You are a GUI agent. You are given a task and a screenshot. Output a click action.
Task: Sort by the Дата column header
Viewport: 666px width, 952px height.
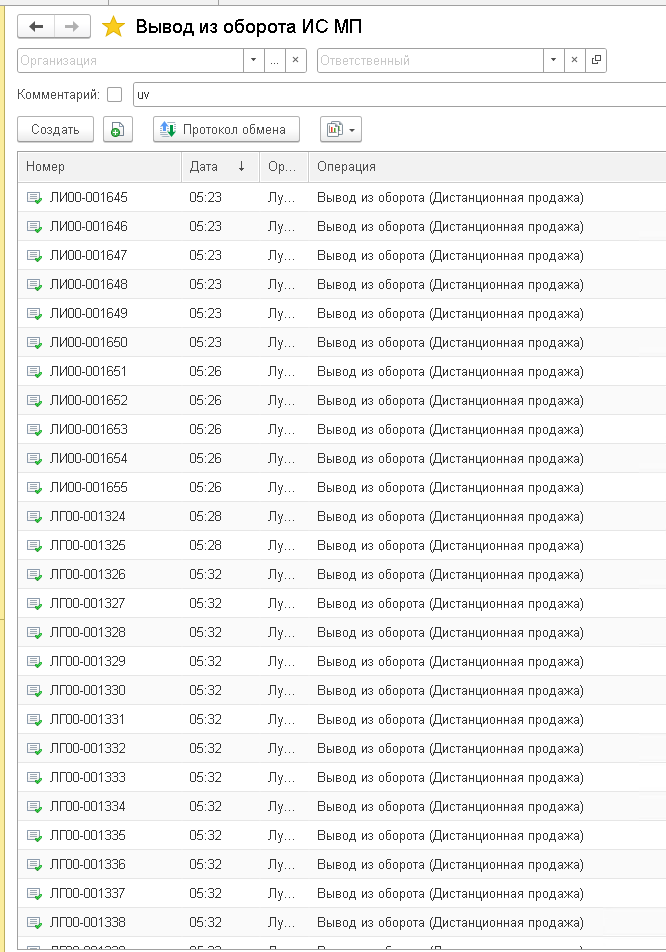(x=220, y=166)
